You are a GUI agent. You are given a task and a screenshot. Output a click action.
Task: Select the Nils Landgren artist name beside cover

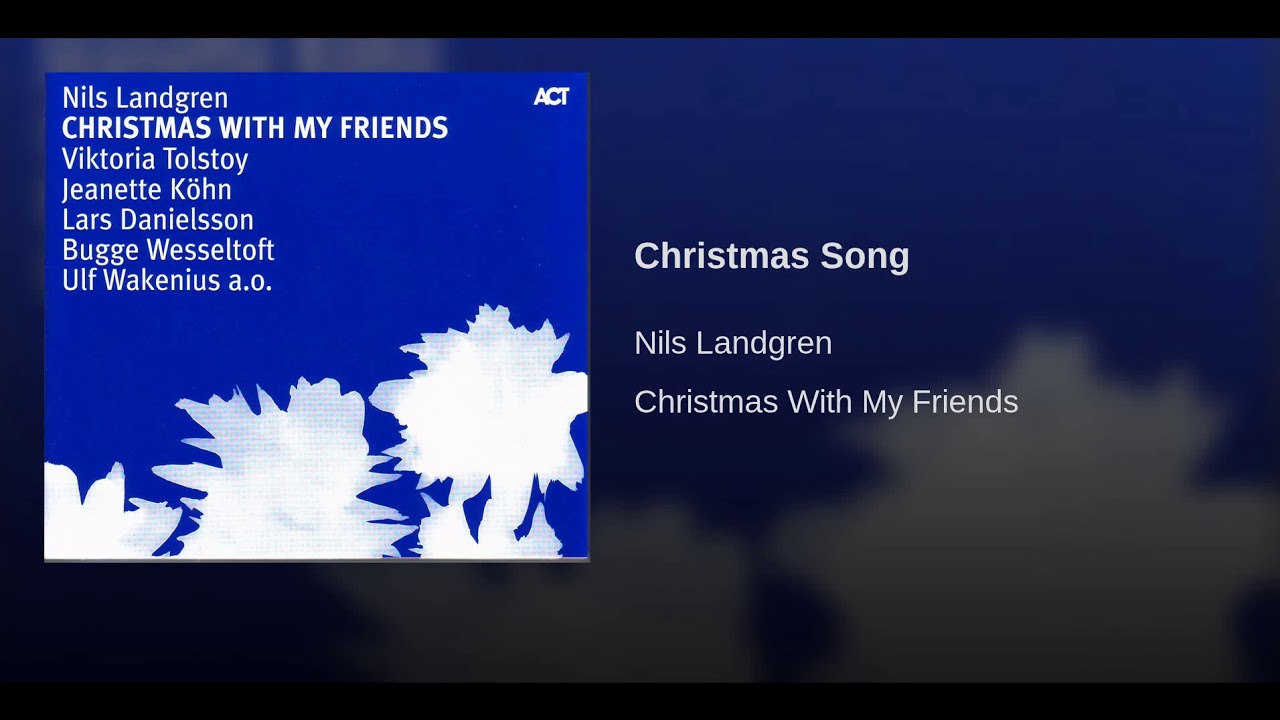(733, 343)
